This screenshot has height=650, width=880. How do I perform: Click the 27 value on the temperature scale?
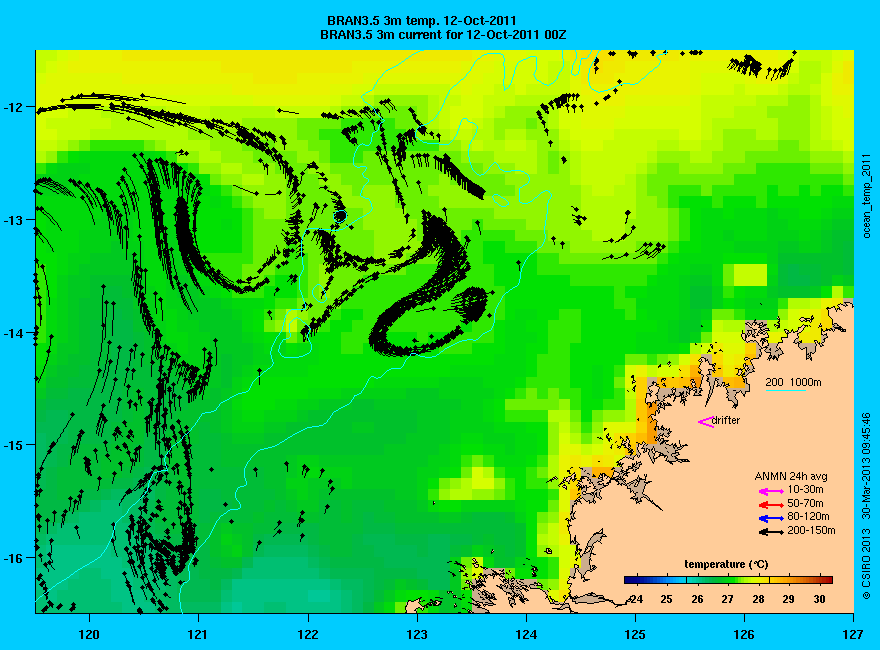[727, 599]
